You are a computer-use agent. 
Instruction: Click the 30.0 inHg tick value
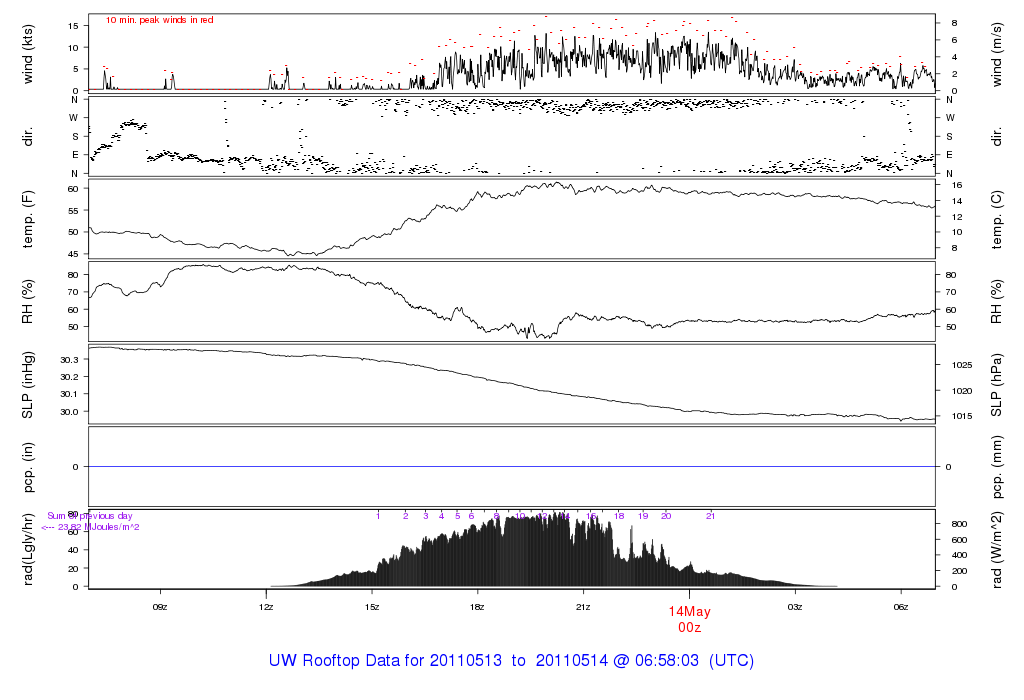coord(69,411)
